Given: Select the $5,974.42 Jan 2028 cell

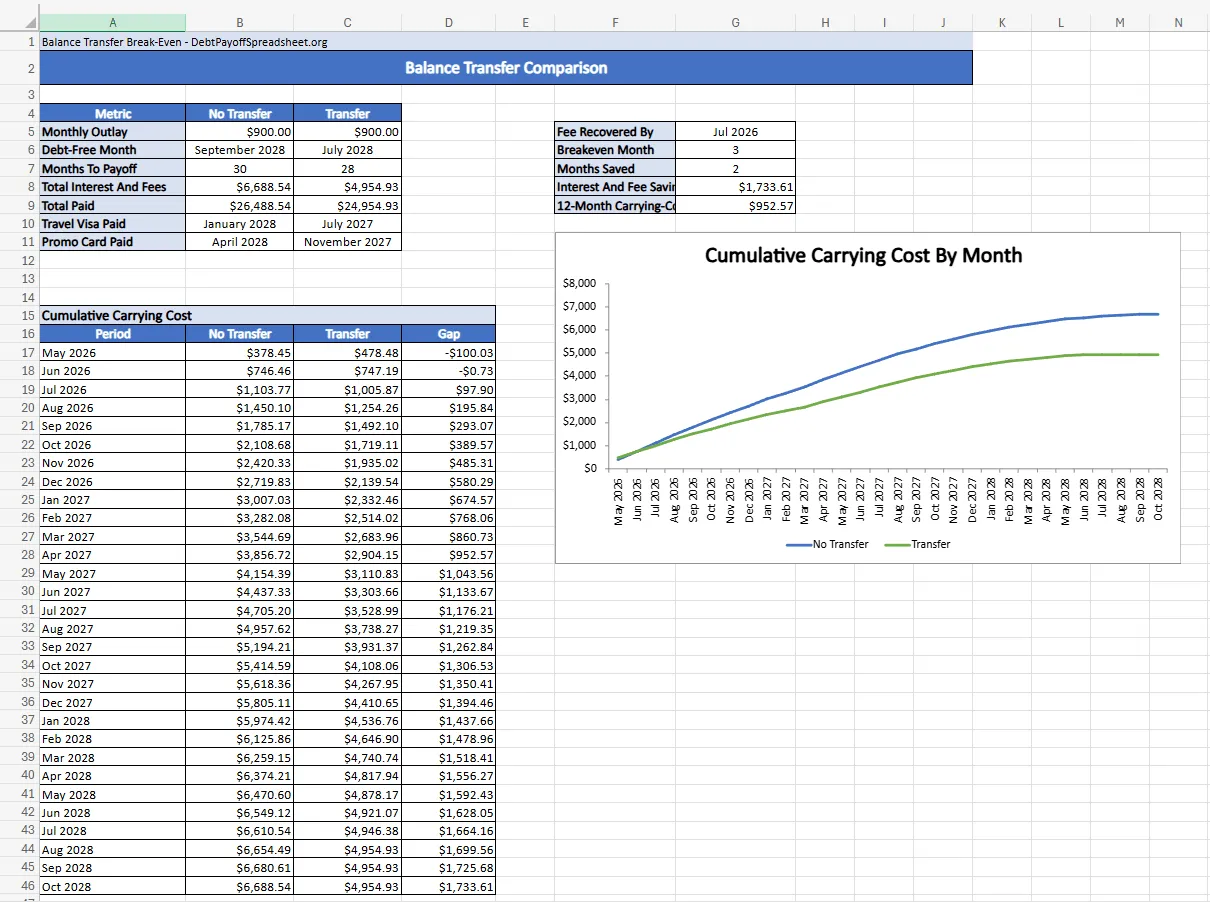Looking at the screenshot, I should [x=239, y=721].
